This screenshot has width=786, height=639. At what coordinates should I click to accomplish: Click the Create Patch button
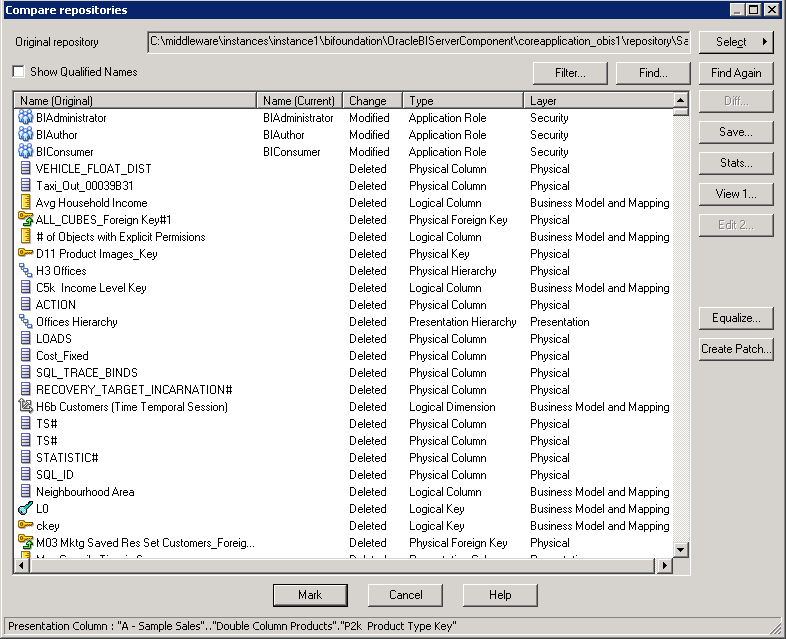click(736, 349)
